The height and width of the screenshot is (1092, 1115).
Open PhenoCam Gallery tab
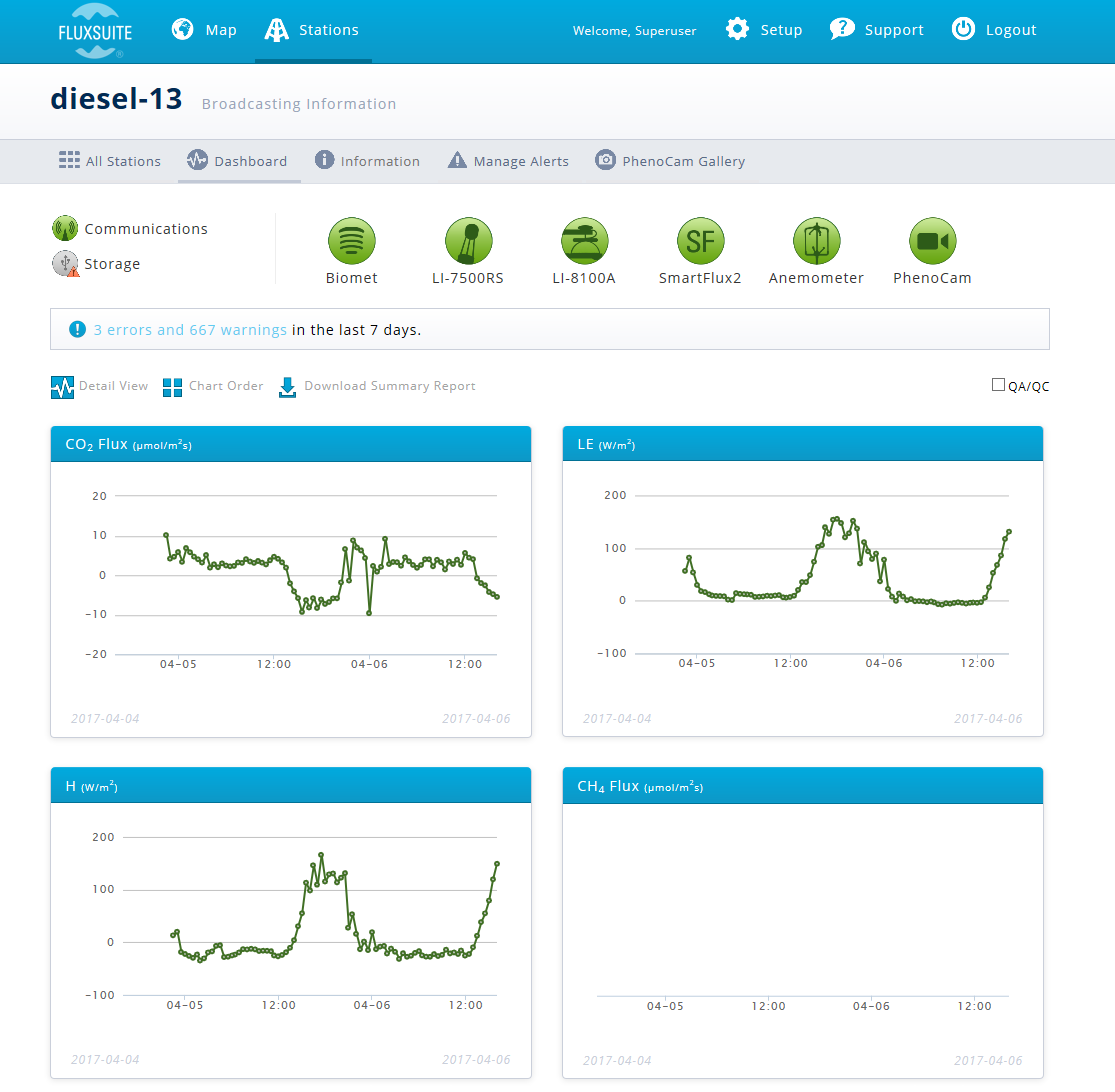point(670,161)
